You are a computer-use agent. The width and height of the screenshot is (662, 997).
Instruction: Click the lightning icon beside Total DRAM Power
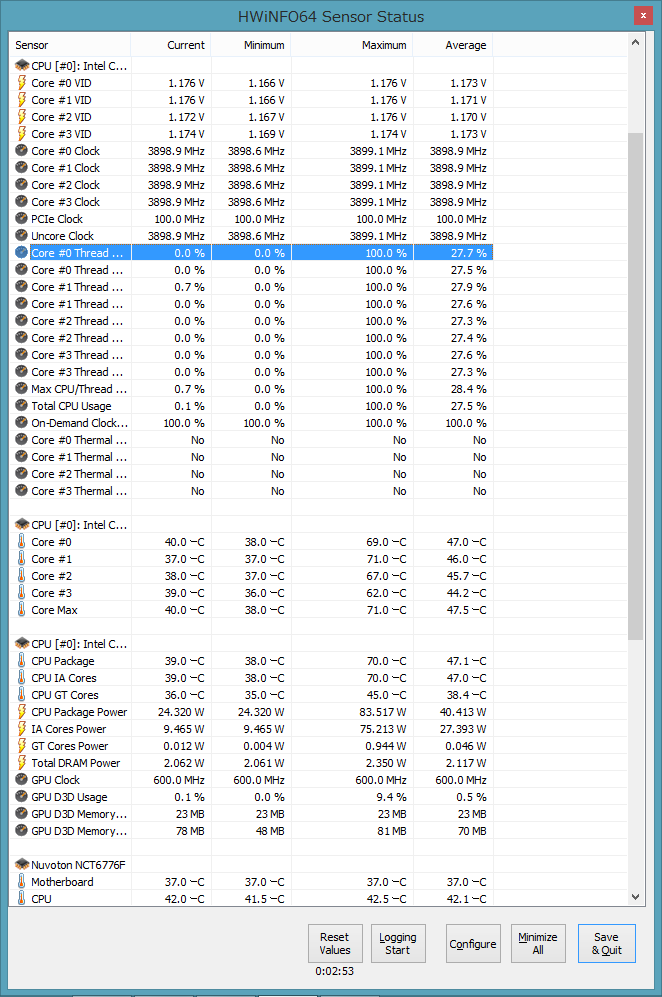(x=22, y=763)
